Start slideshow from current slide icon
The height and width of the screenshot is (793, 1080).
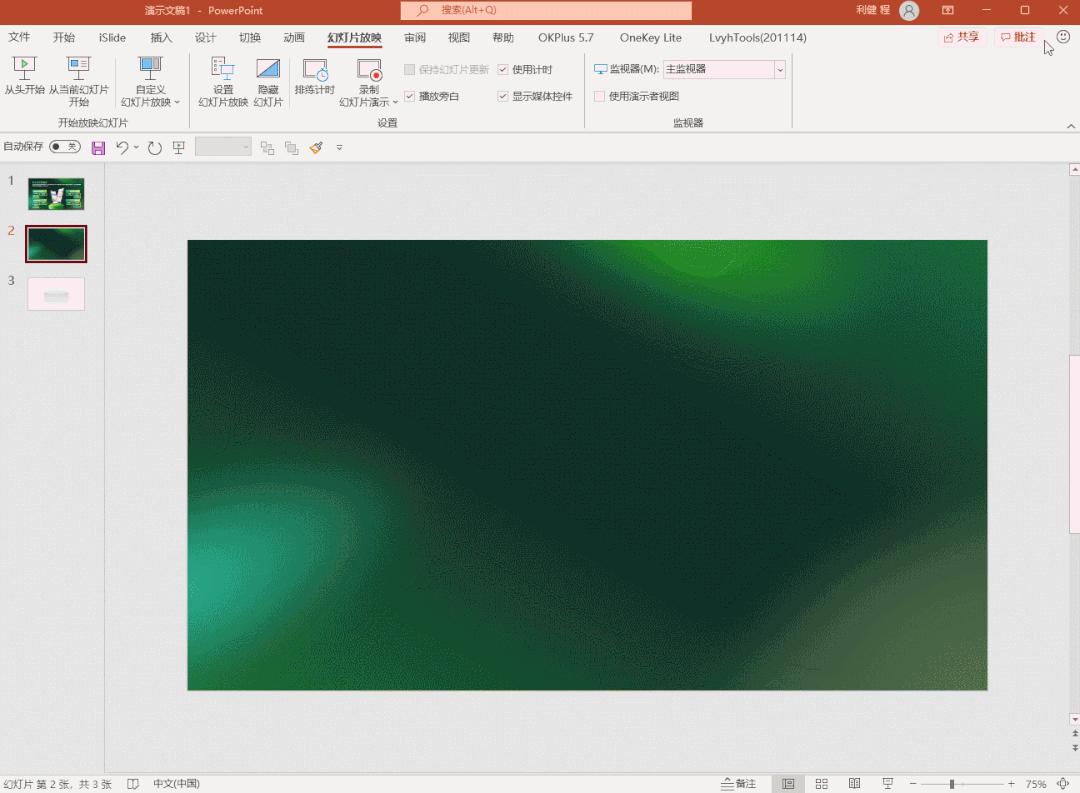pyautogui.click(x=79, y=68)
